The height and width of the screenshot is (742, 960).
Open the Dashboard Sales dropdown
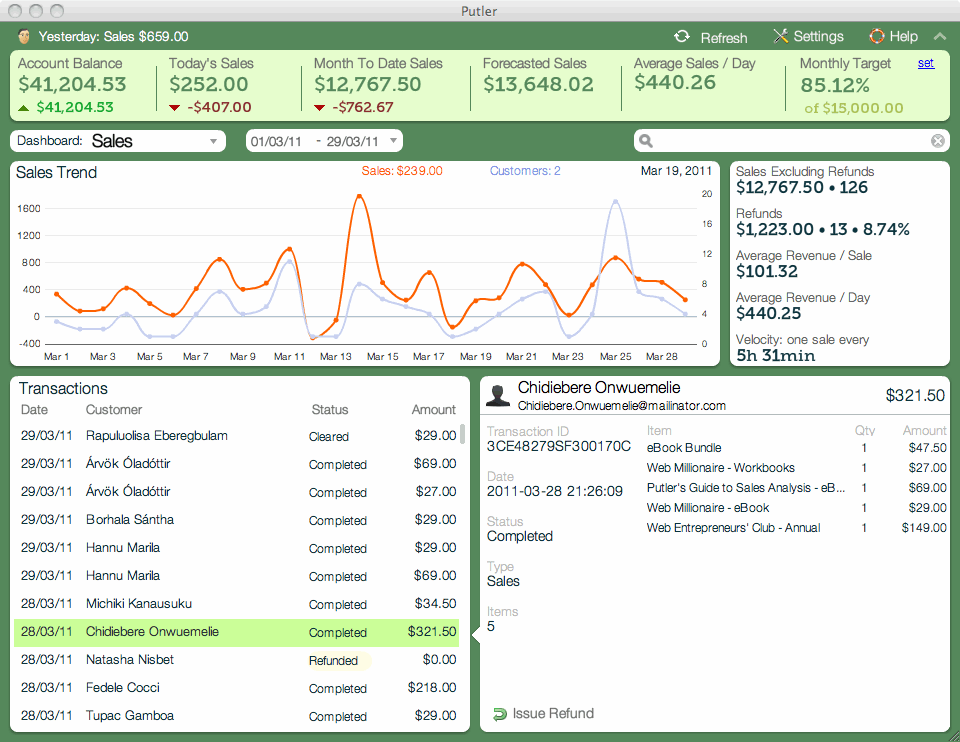[118, 141]
